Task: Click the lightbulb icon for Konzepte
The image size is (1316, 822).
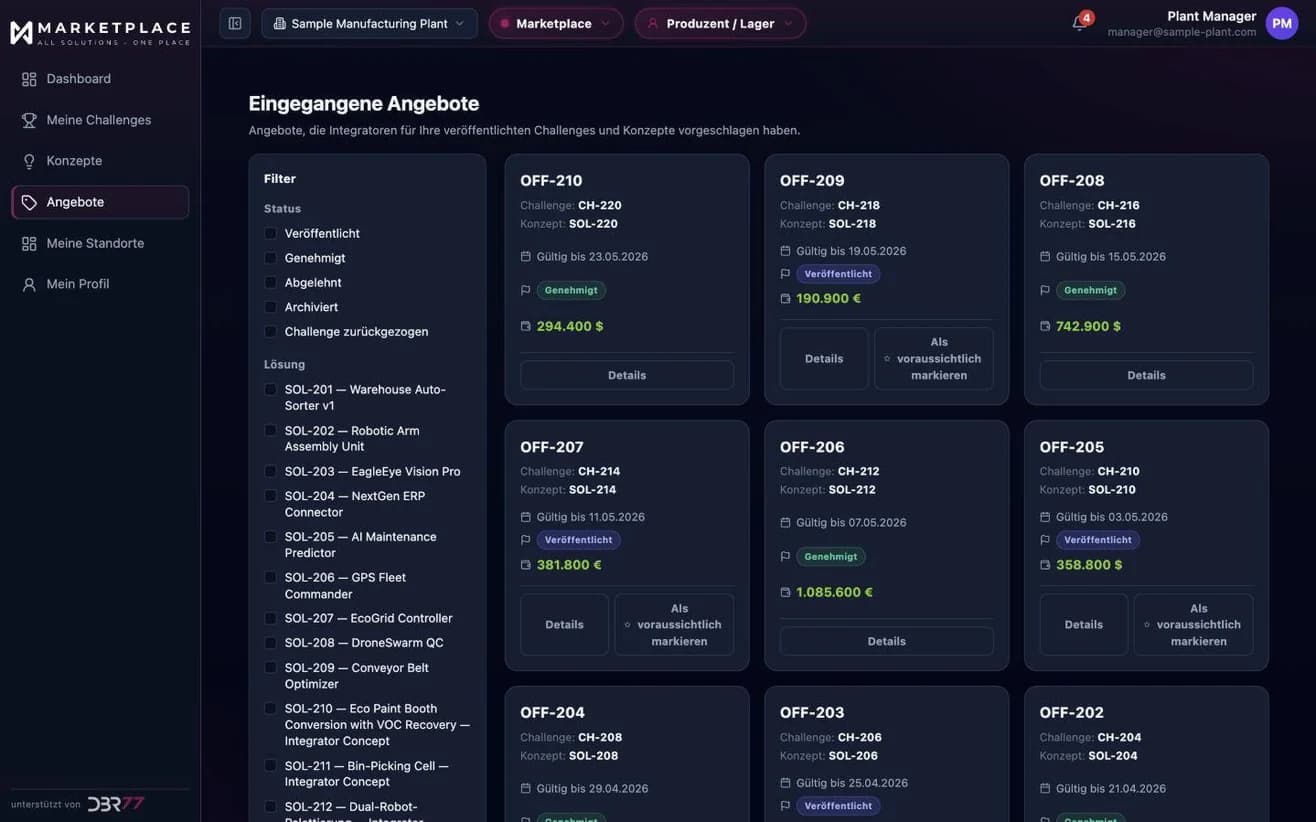Action: (x=29, y=161)
